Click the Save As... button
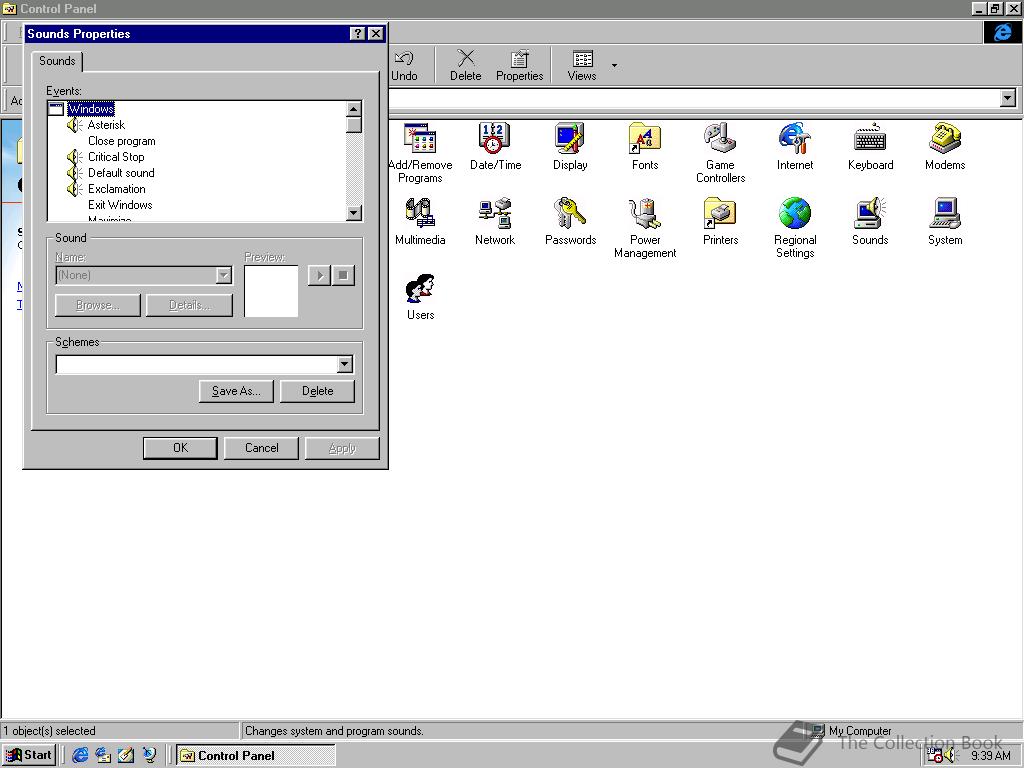Screen dimensions: 1024x768 point(236,391)
